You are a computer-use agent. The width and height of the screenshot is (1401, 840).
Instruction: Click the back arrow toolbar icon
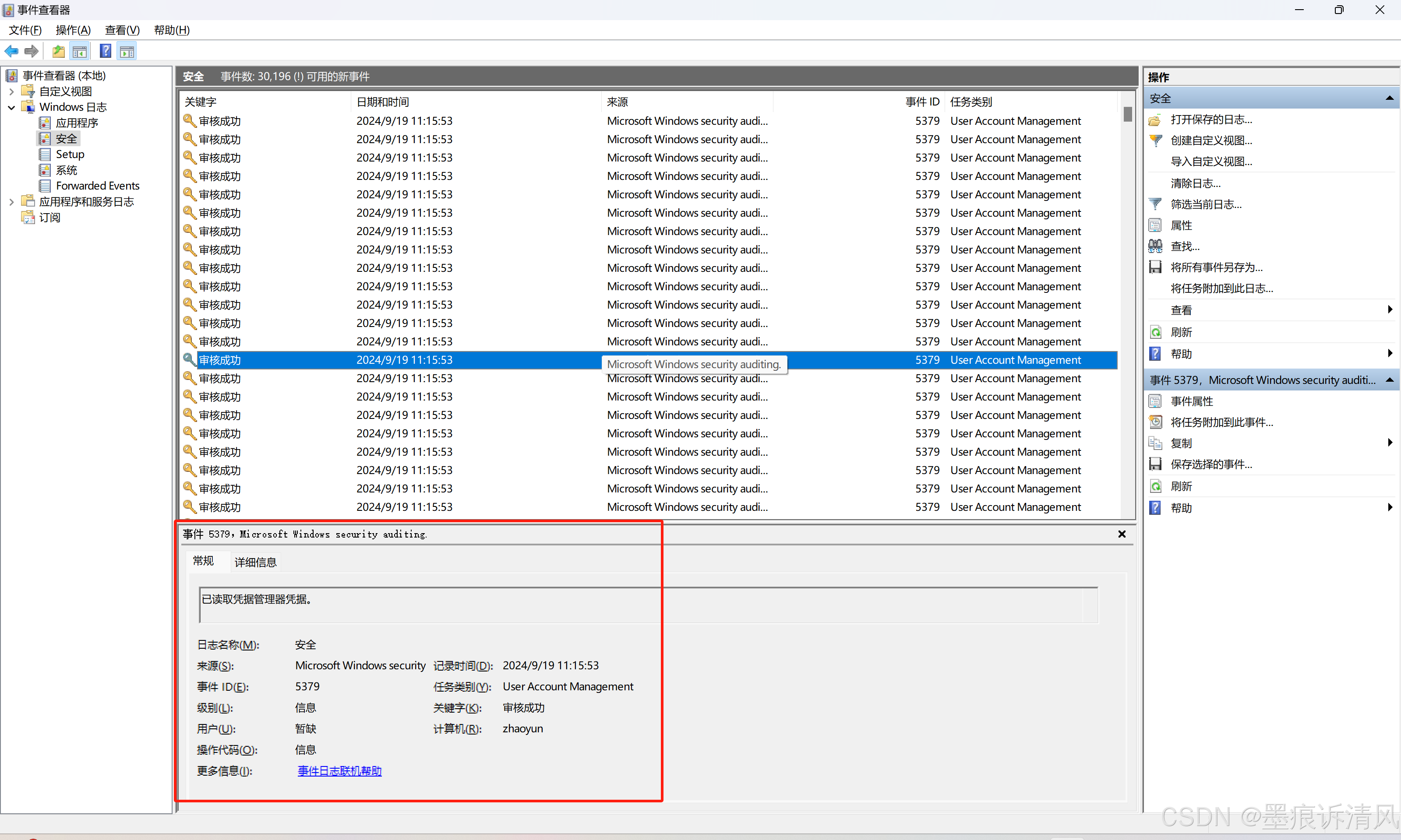(11, 52)
